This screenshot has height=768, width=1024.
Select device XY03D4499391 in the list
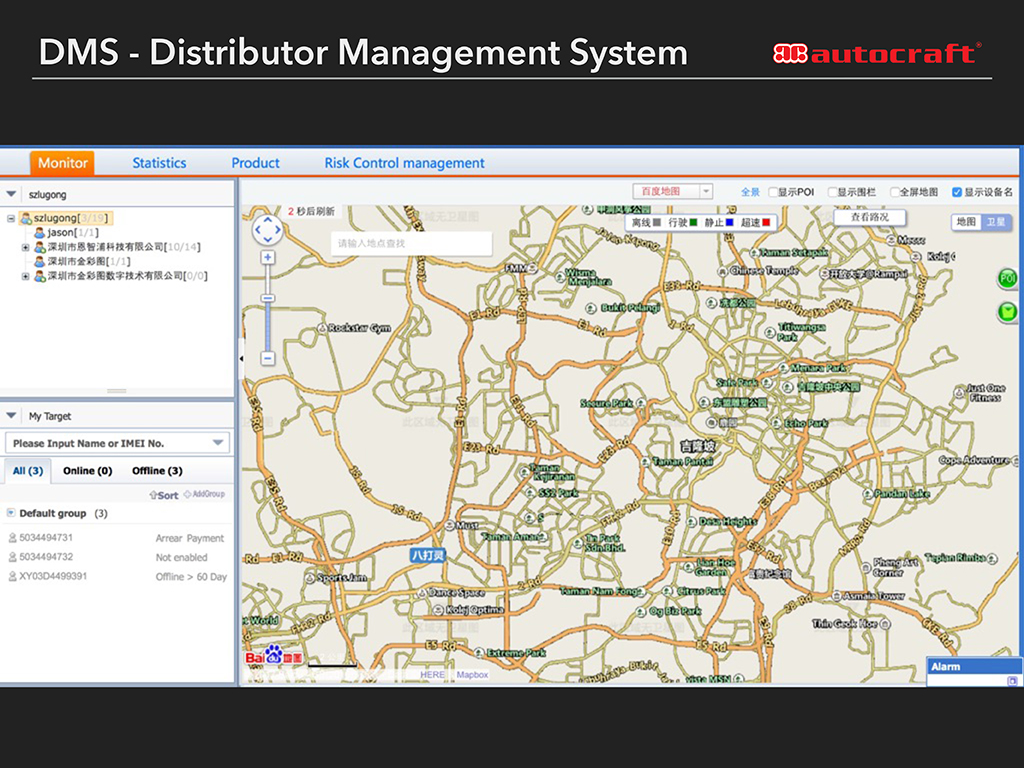click(x=53, y=577)
